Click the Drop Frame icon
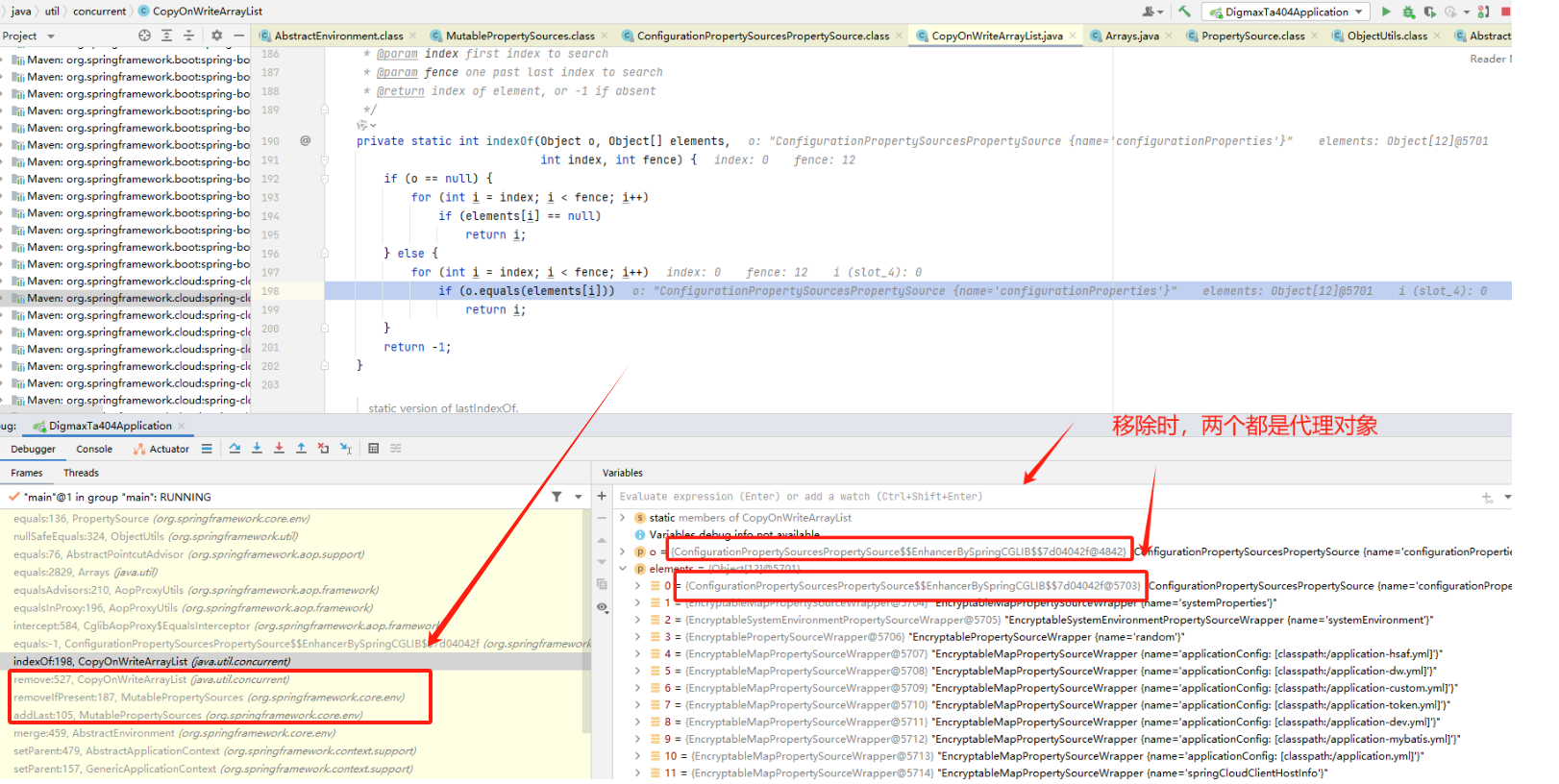 tap(323, 449)
